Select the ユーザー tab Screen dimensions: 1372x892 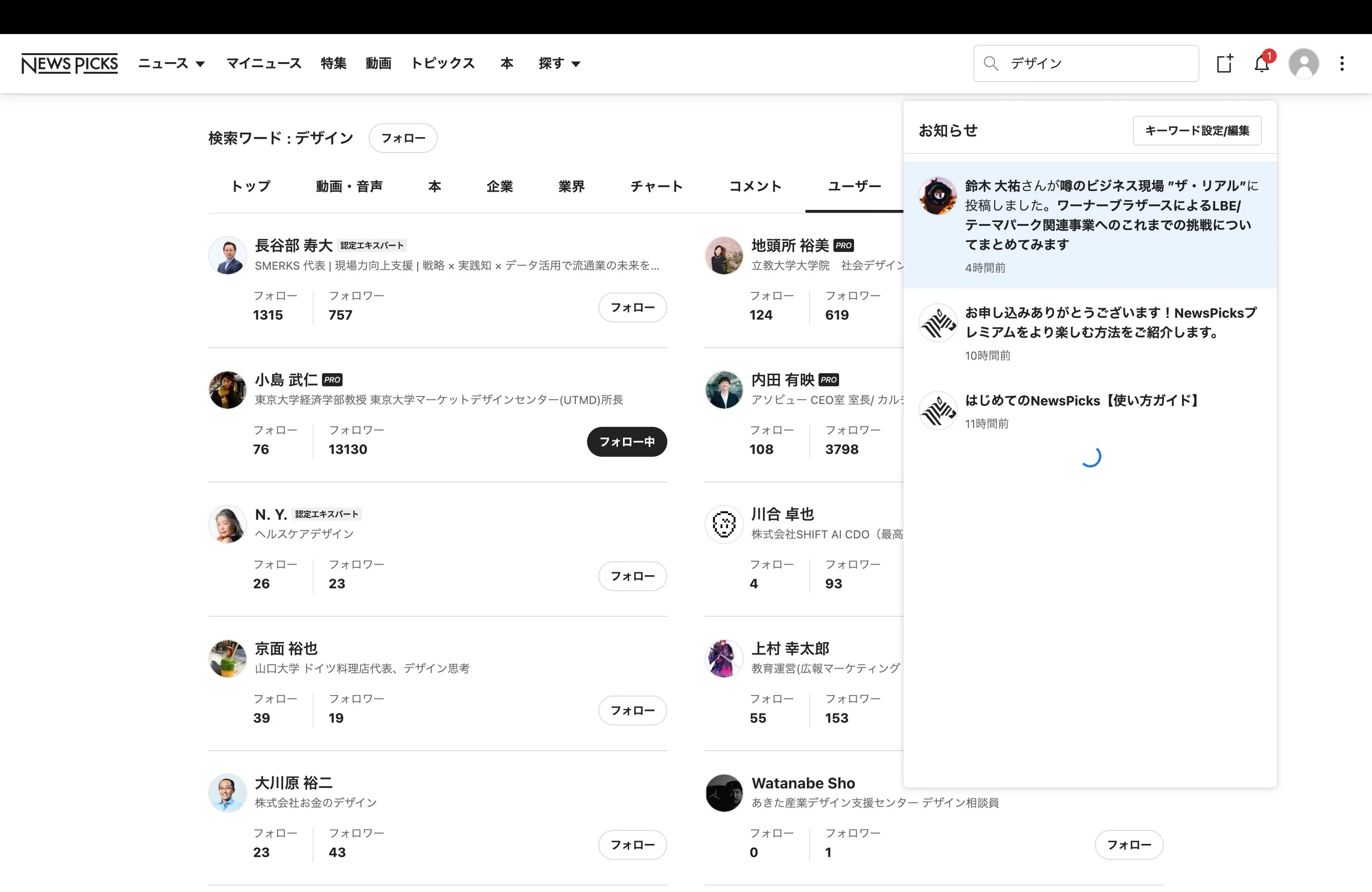click(854, 186)
